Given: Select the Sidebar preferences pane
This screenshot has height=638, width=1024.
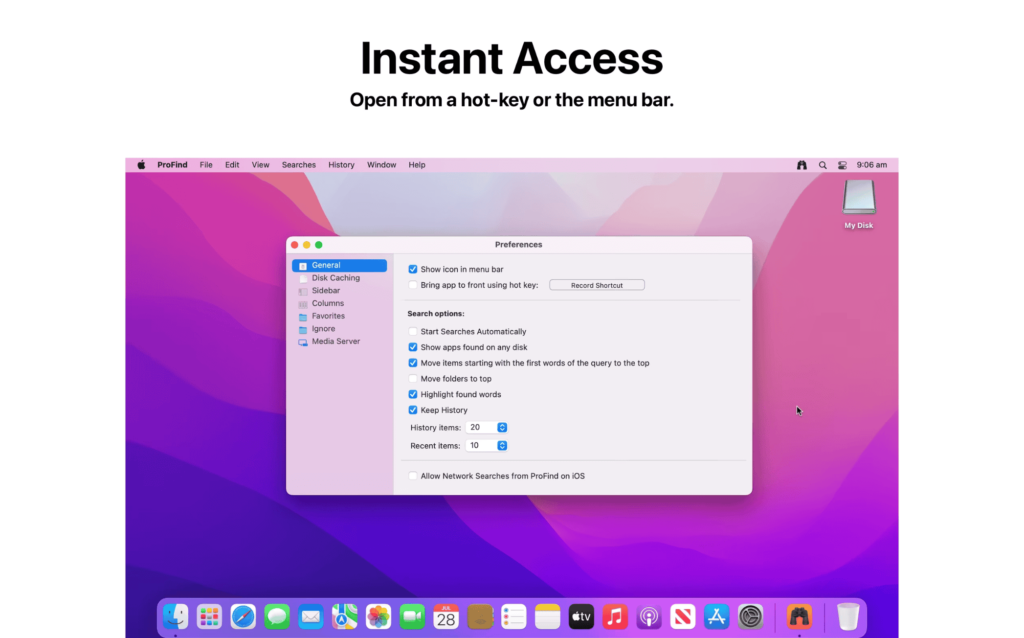Looking at the screenshot, I should coord(324,290).
